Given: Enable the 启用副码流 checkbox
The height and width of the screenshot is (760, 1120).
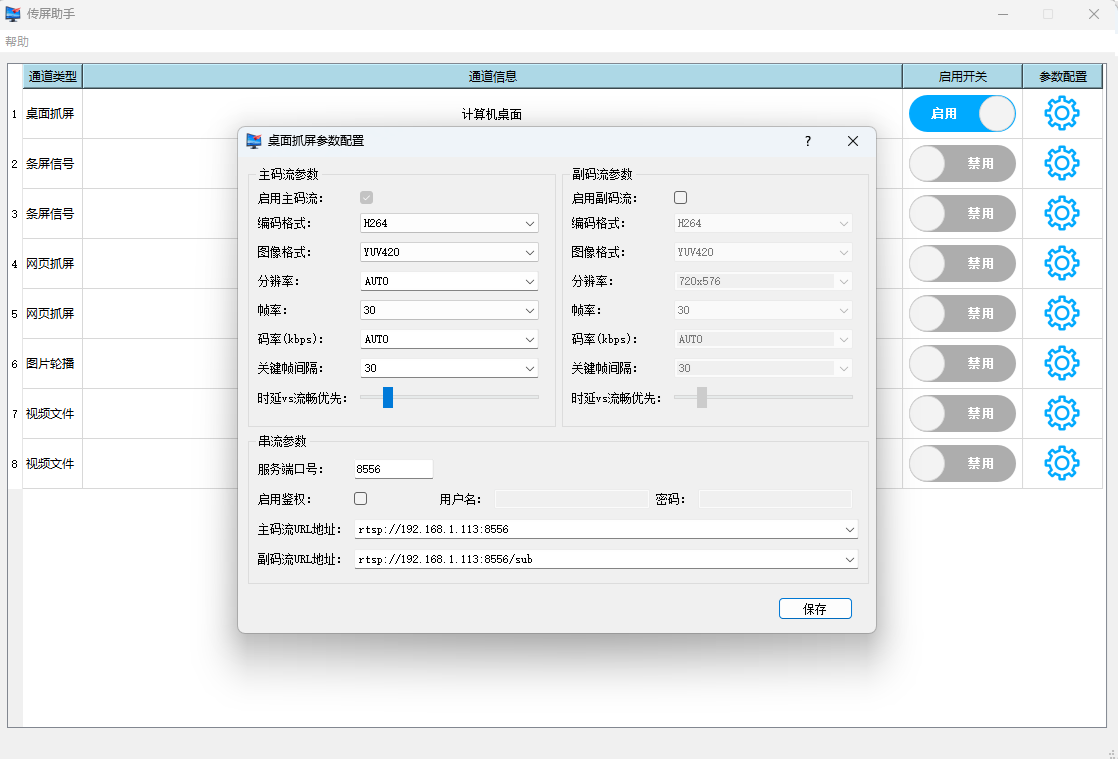Looking at the screenshot, I should coord(681,198).
